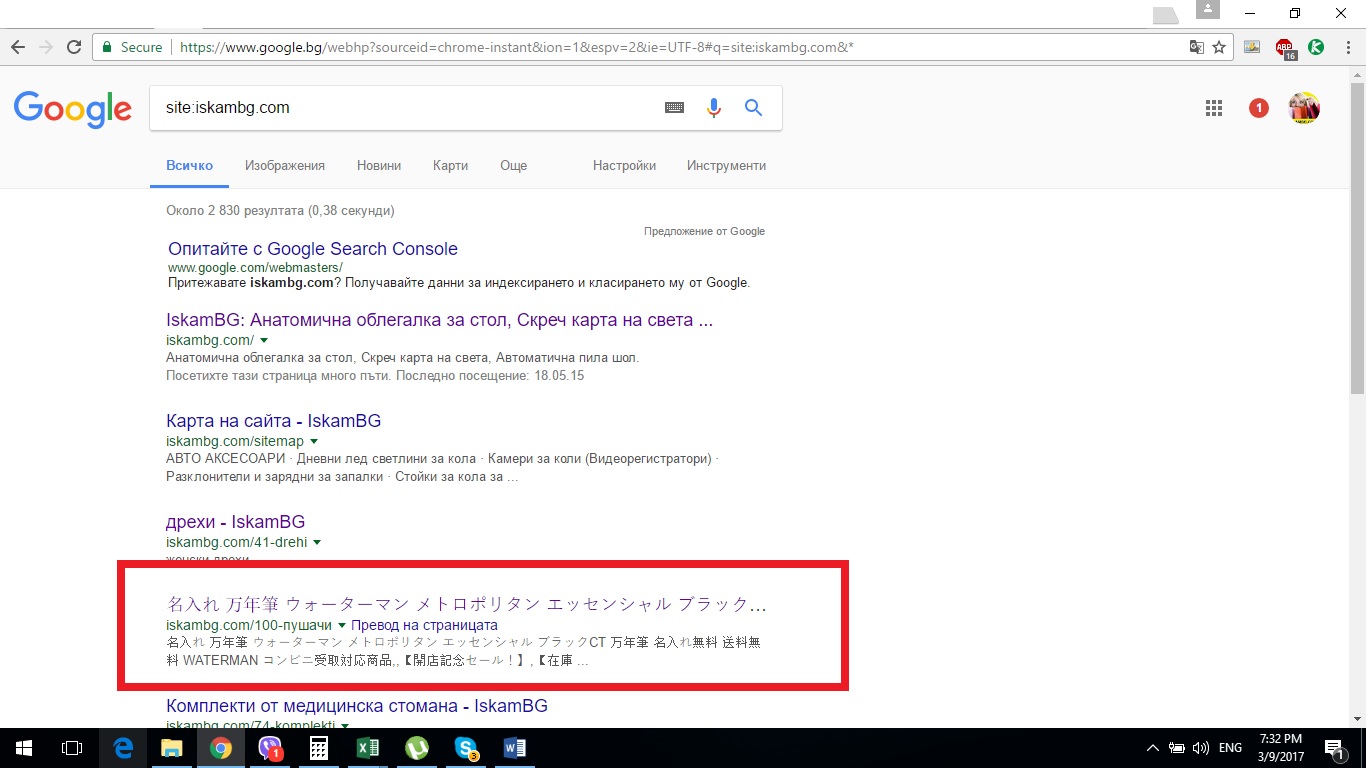Click the browser forward arrow
This screenshot has width=1366, height=768.
45,47
